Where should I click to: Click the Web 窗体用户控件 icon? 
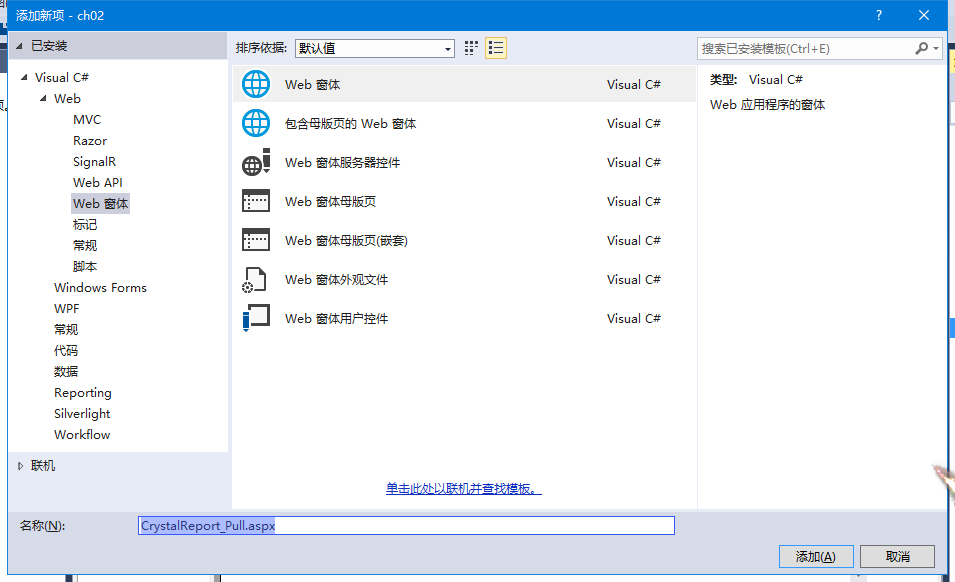[256, 318]
